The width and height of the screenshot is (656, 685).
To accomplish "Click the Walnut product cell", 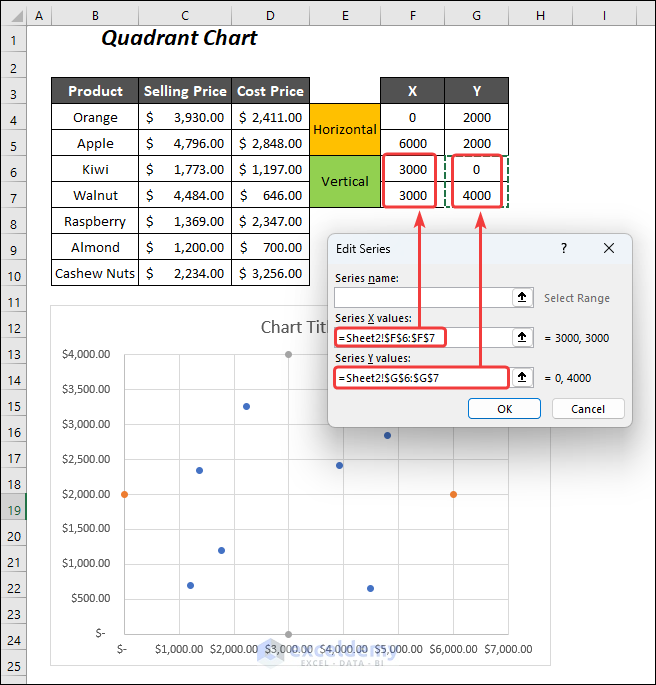I will click(95, 195).
